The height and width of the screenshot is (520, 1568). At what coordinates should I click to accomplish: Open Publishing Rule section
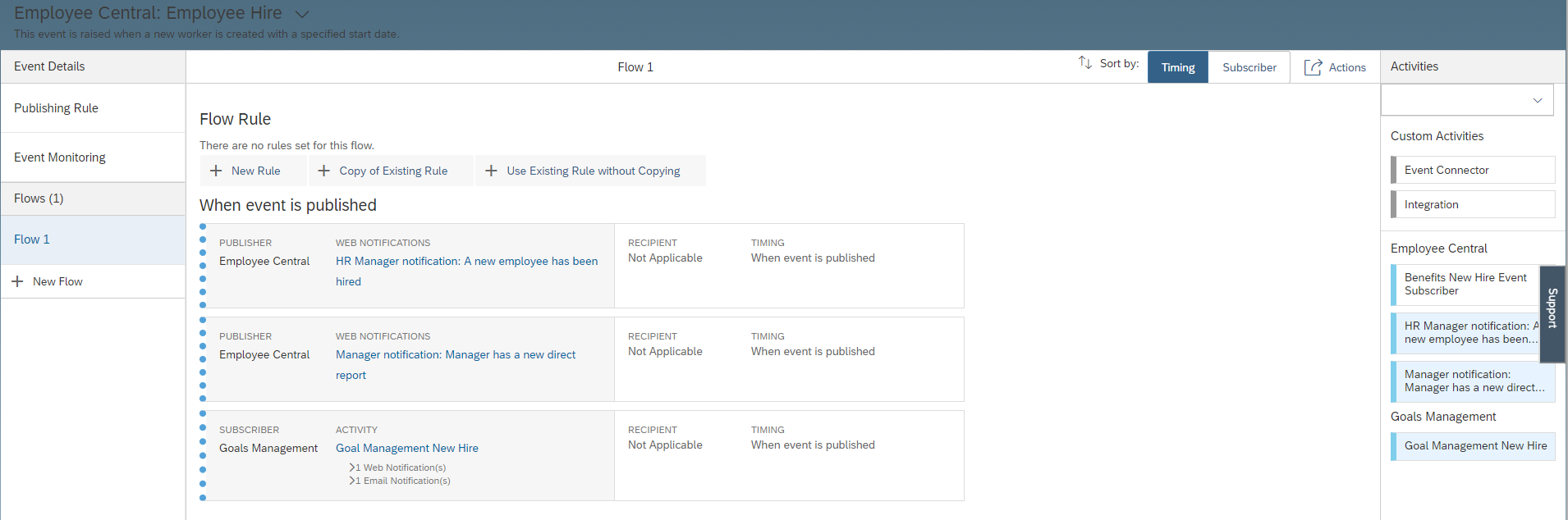click(93, 108)
